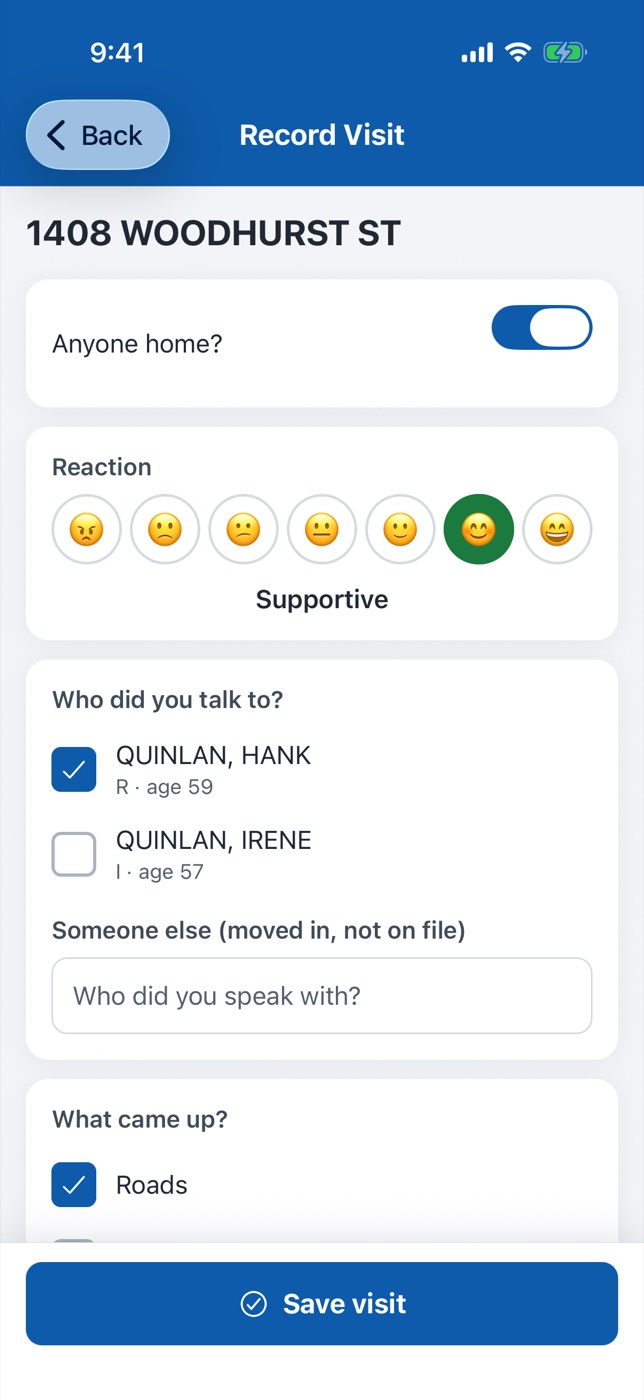Tap the QUINLAN, IRENE name label
Screen dimensions: 644x1400
(214, 840)
